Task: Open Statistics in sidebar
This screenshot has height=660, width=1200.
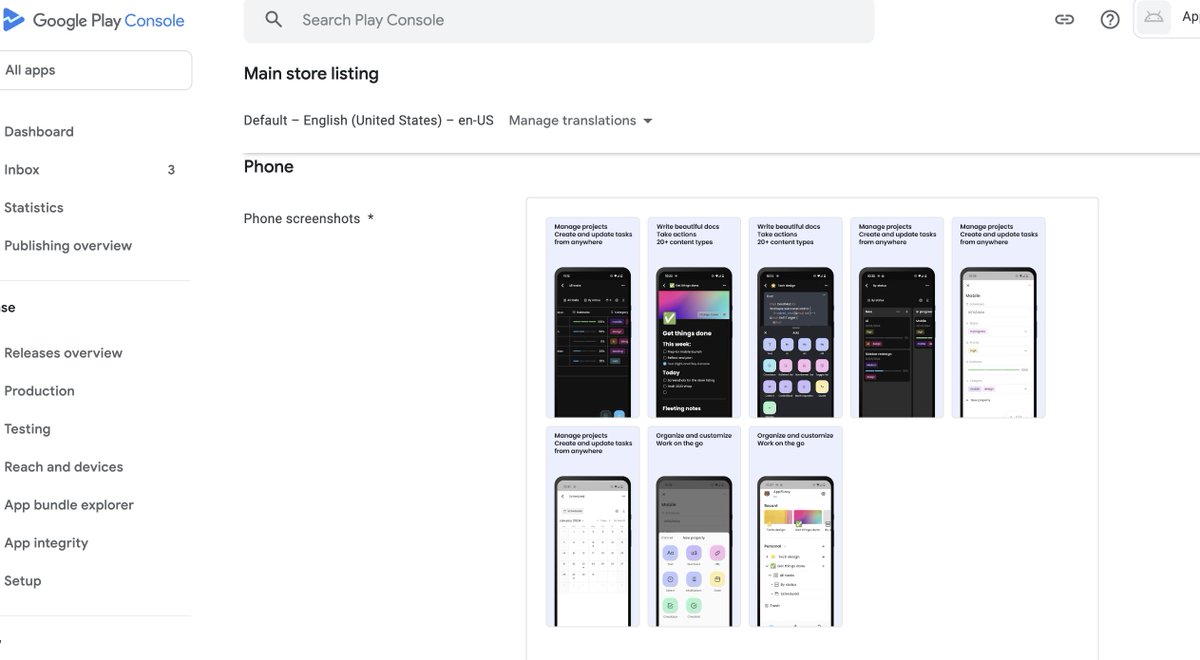Action: tap(34, 208)
